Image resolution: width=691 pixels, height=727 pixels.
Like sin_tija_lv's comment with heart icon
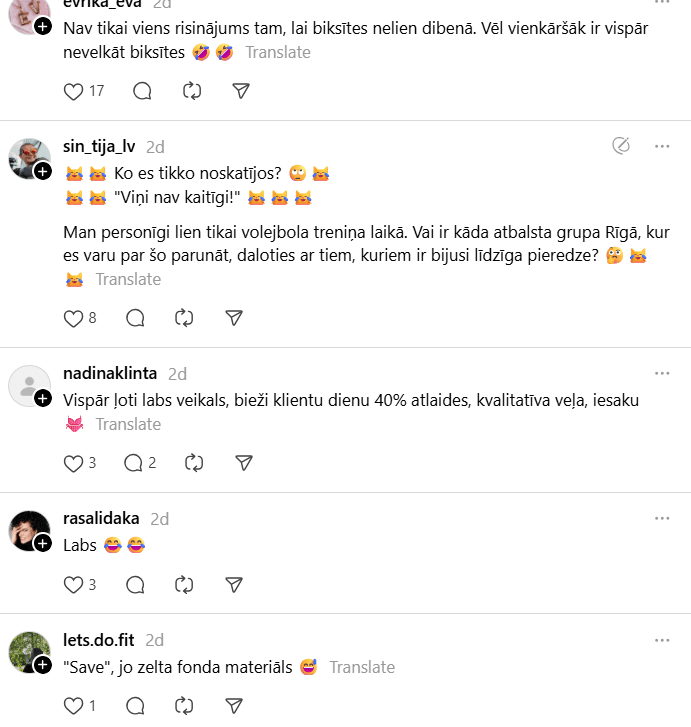click(73, 318)
